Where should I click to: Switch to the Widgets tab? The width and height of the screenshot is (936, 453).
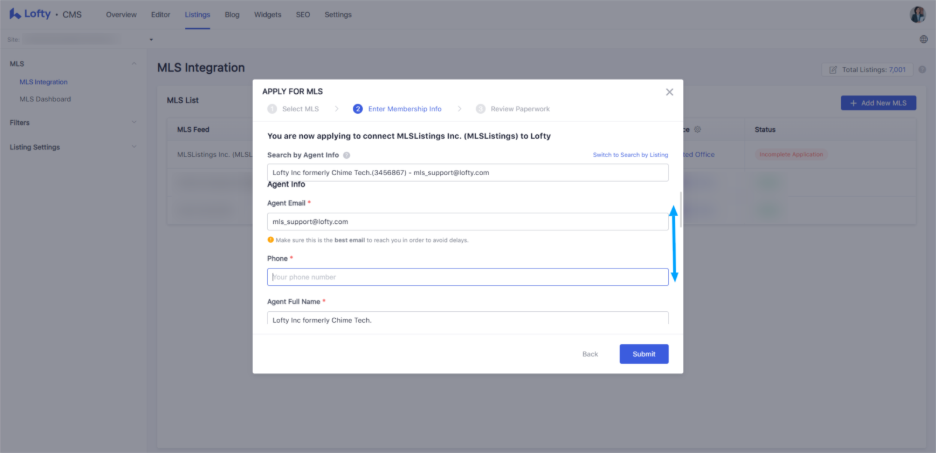[267, 15]
